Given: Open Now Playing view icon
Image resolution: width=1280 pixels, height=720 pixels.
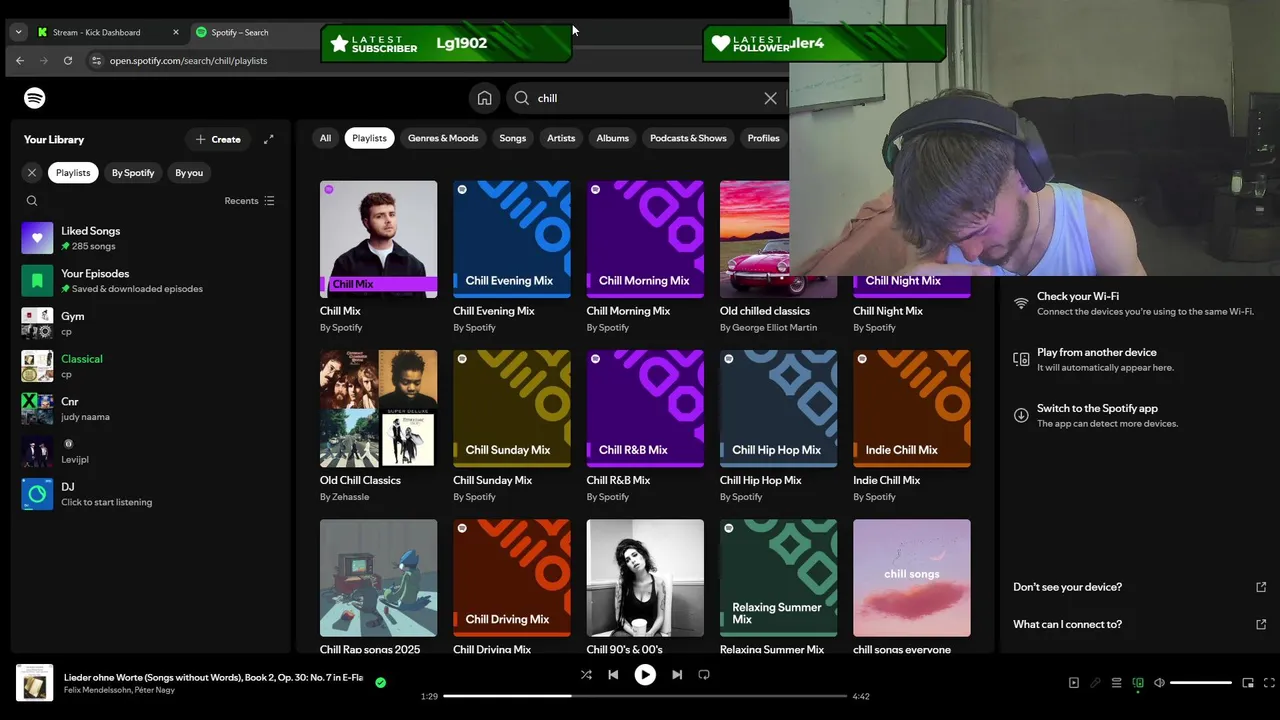Looking at the screenshot, I should [1074, 683].
